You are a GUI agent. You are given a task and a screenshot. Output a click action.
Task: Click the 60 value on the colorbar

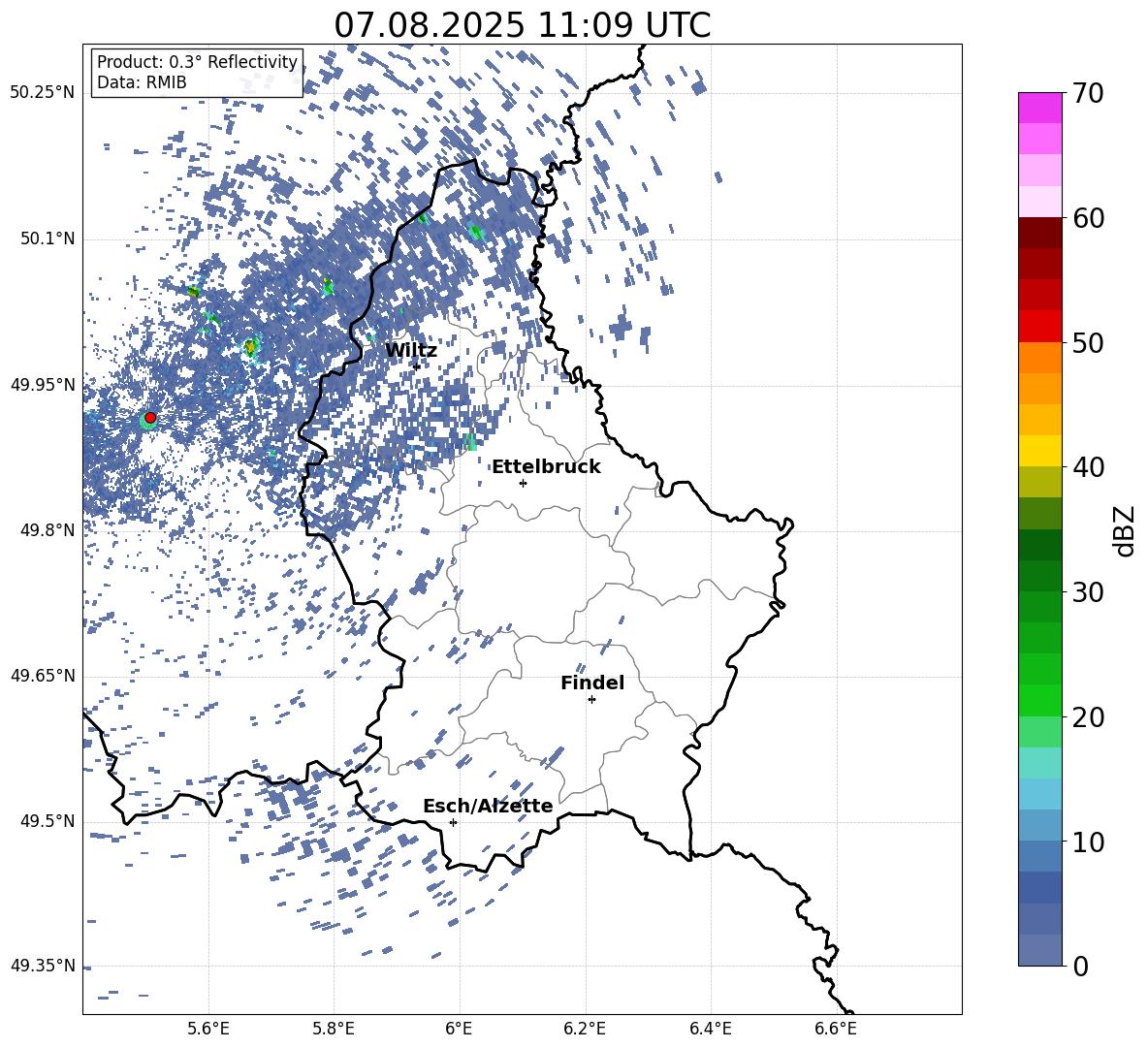click(x=1089, y=218)
